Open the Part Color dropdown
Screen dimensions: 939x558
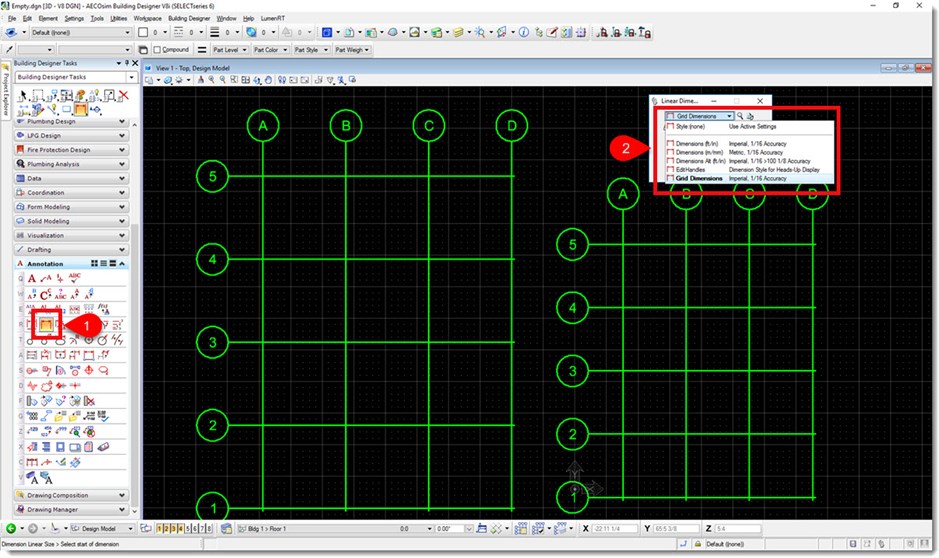[x=270, y=50]
